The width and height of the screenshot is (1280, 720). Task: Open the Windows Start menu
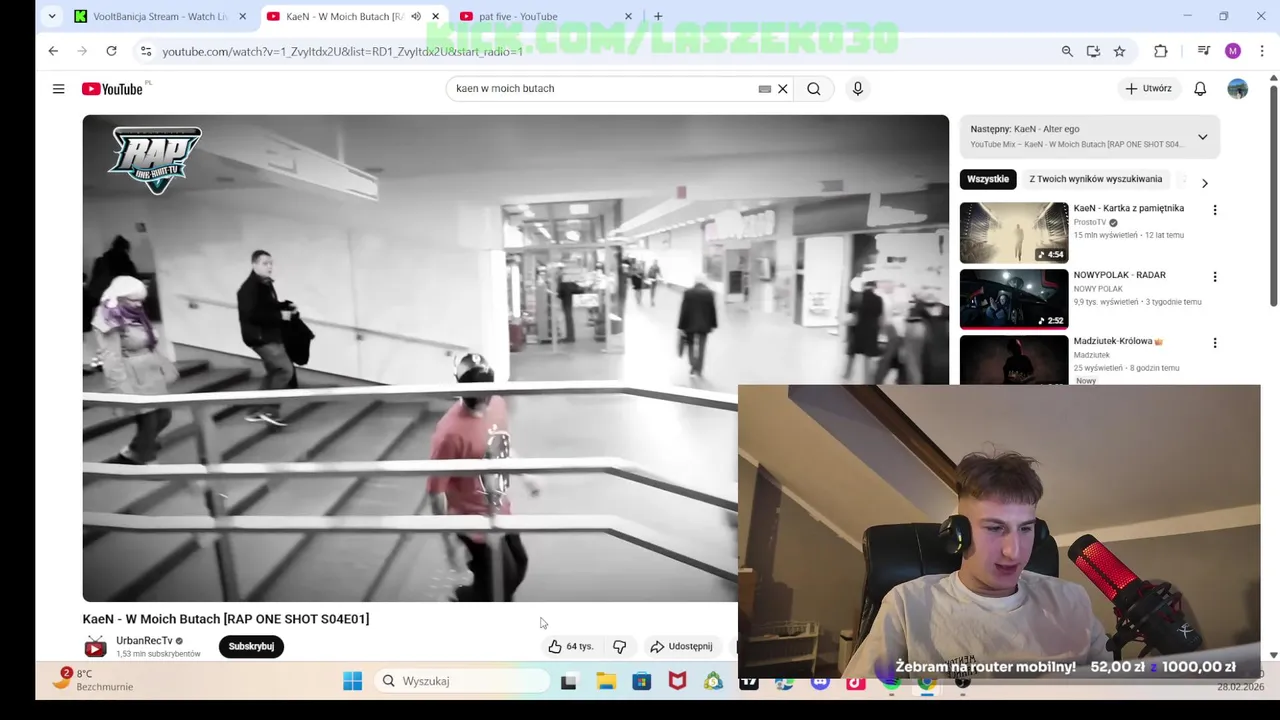click(x=352, y=681)
